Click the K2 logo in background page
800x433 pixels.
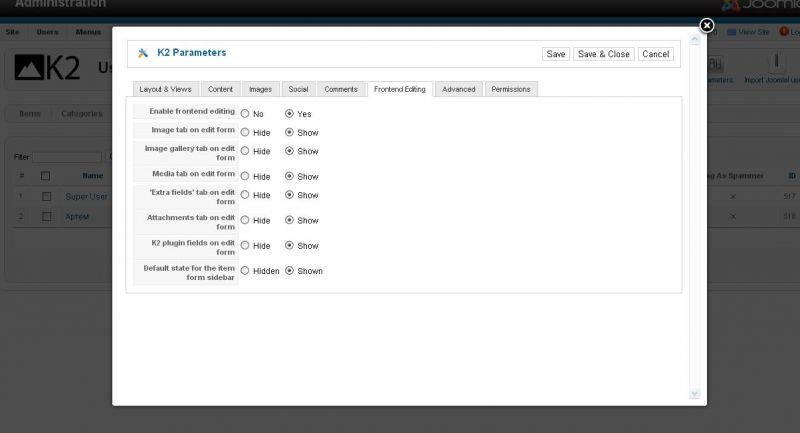coord(47,67)
